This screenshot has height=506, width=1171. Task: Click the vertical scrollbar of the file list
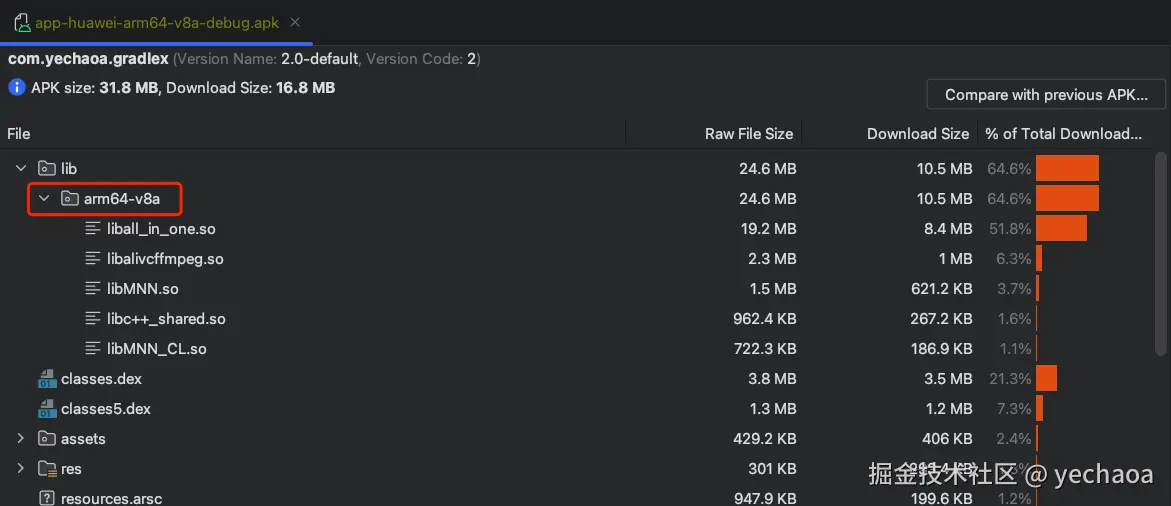[1160, 250]
